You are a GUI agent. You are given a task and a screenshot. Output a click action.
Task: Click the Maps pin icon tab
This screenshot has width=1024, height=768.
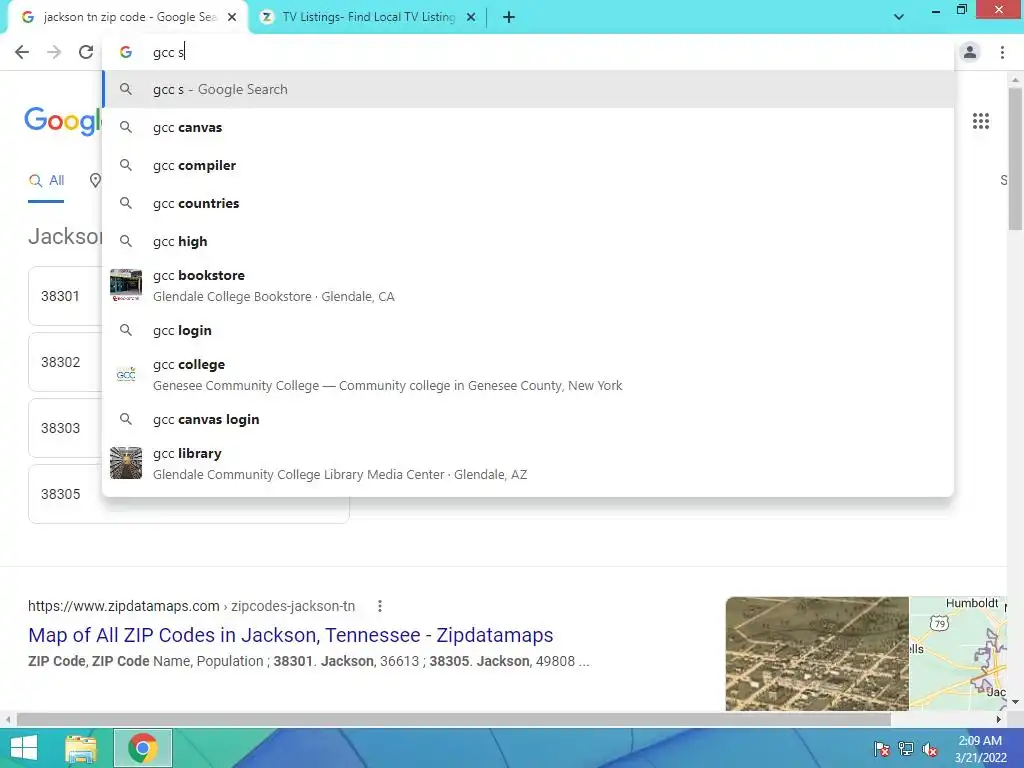(95, 180)
